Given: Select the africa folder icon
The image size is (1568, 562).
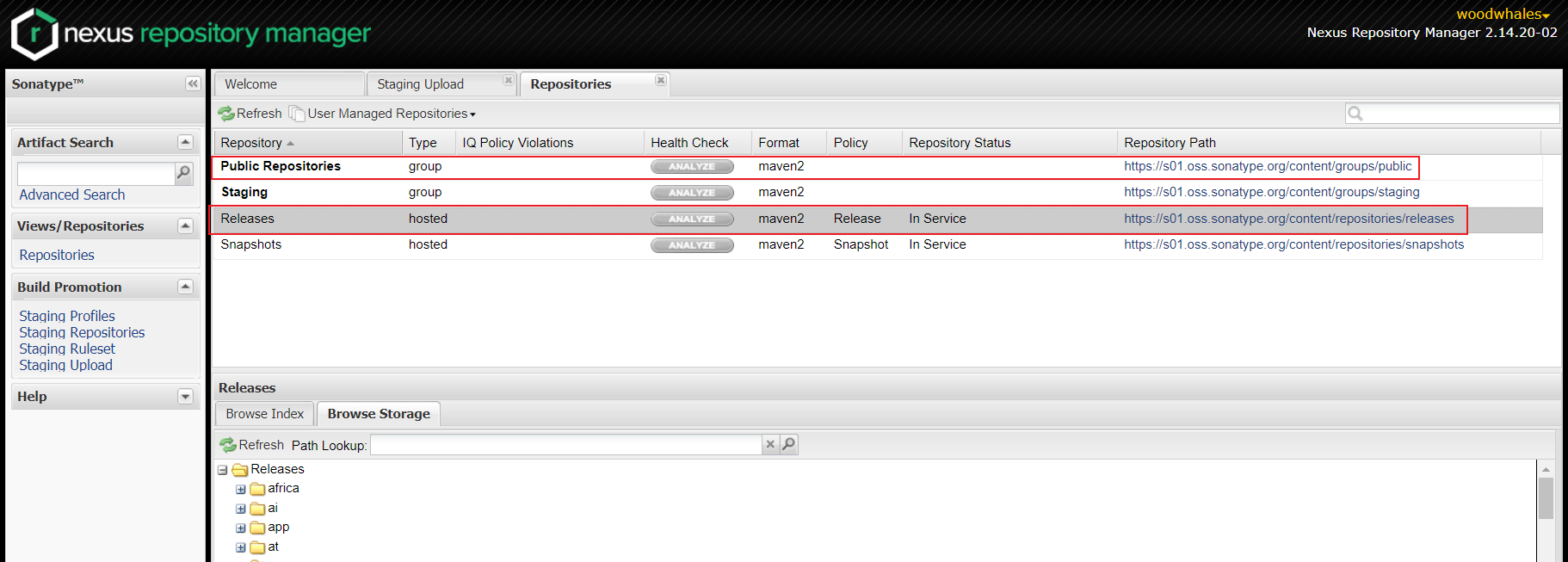Looking at the screenshot, I should [257, 489].
